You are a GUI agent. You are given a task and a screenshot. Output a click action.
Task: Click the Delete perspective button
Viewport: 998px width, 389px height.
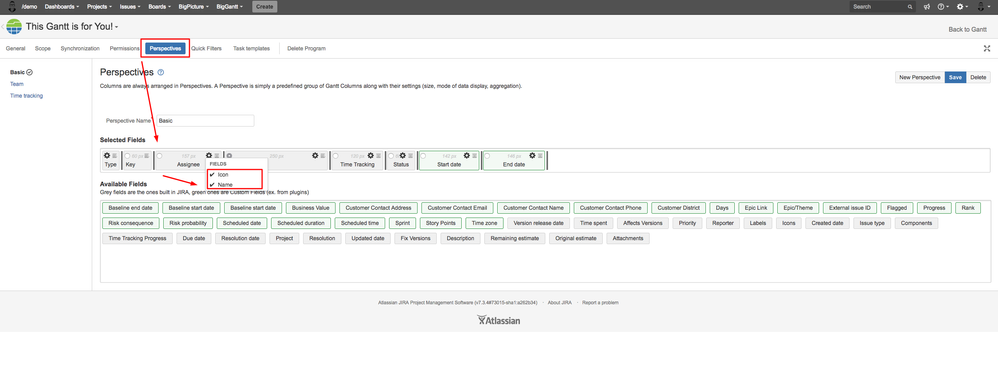point(978,77)
